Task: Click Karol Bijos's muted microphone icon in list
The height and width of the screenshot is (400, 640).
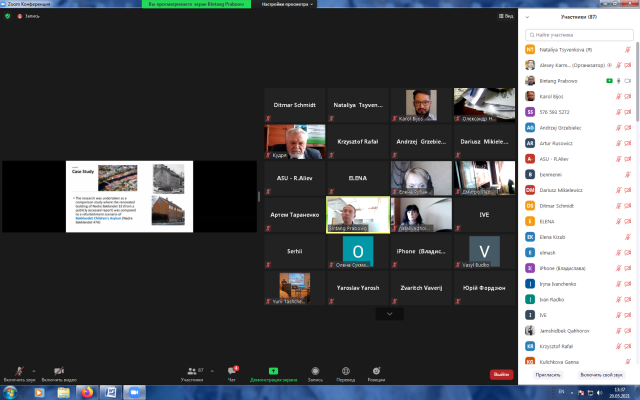Action: click(x=619, y=97)
